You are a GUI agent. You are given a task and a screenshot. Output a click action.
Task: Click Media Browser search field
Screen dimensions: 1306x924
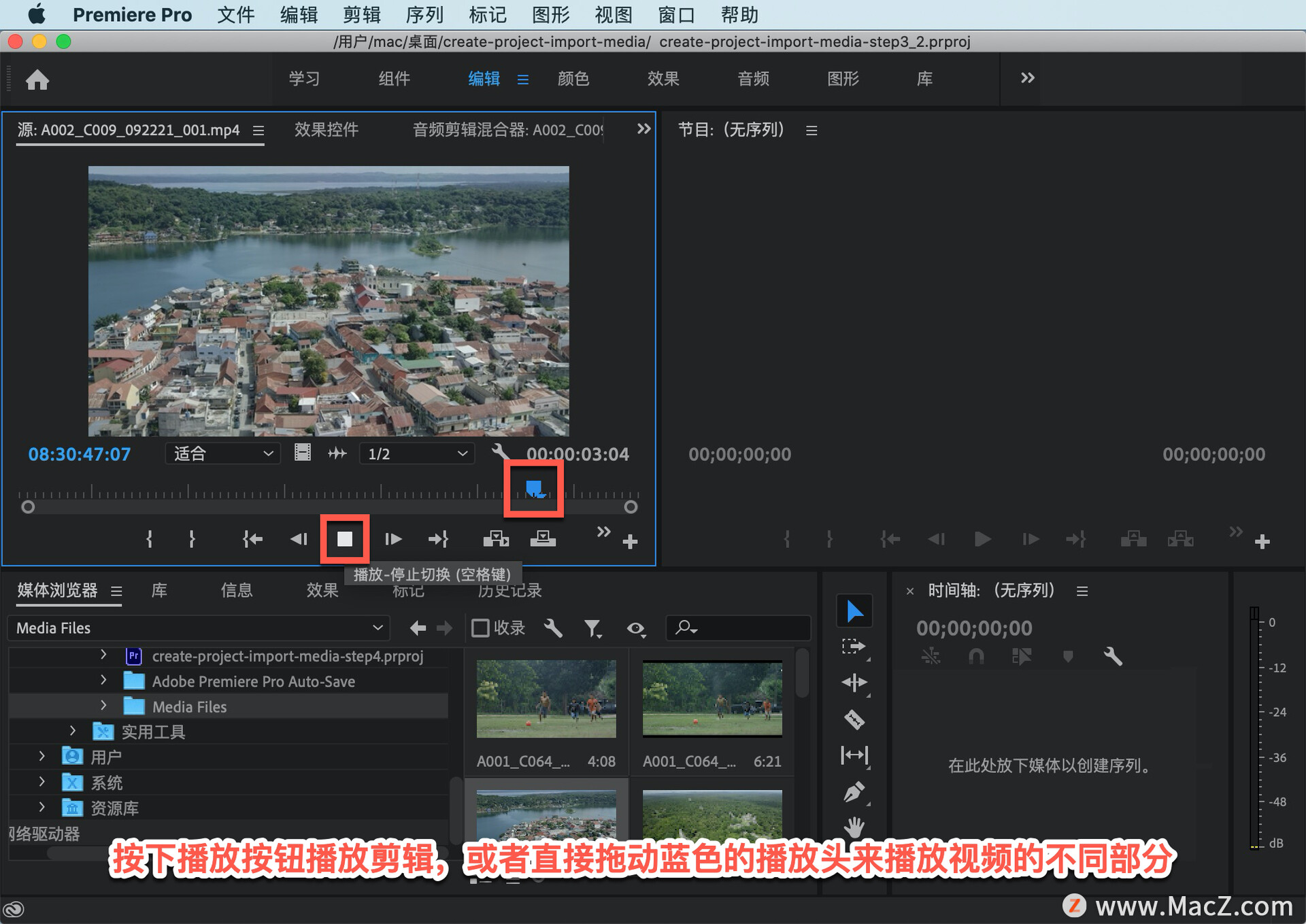tap(739, 628)
